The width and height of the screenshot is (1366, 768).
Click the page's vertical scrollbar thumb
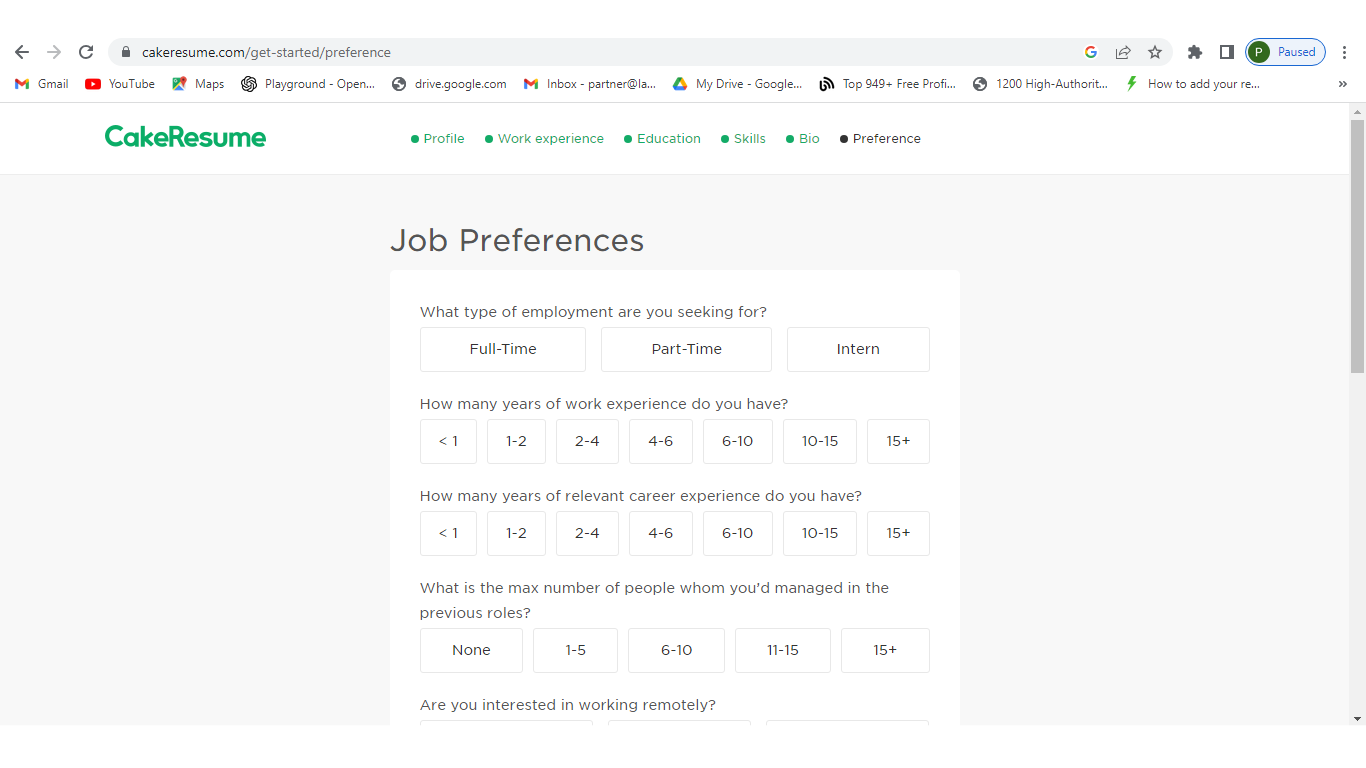(x=1357, y=245)
